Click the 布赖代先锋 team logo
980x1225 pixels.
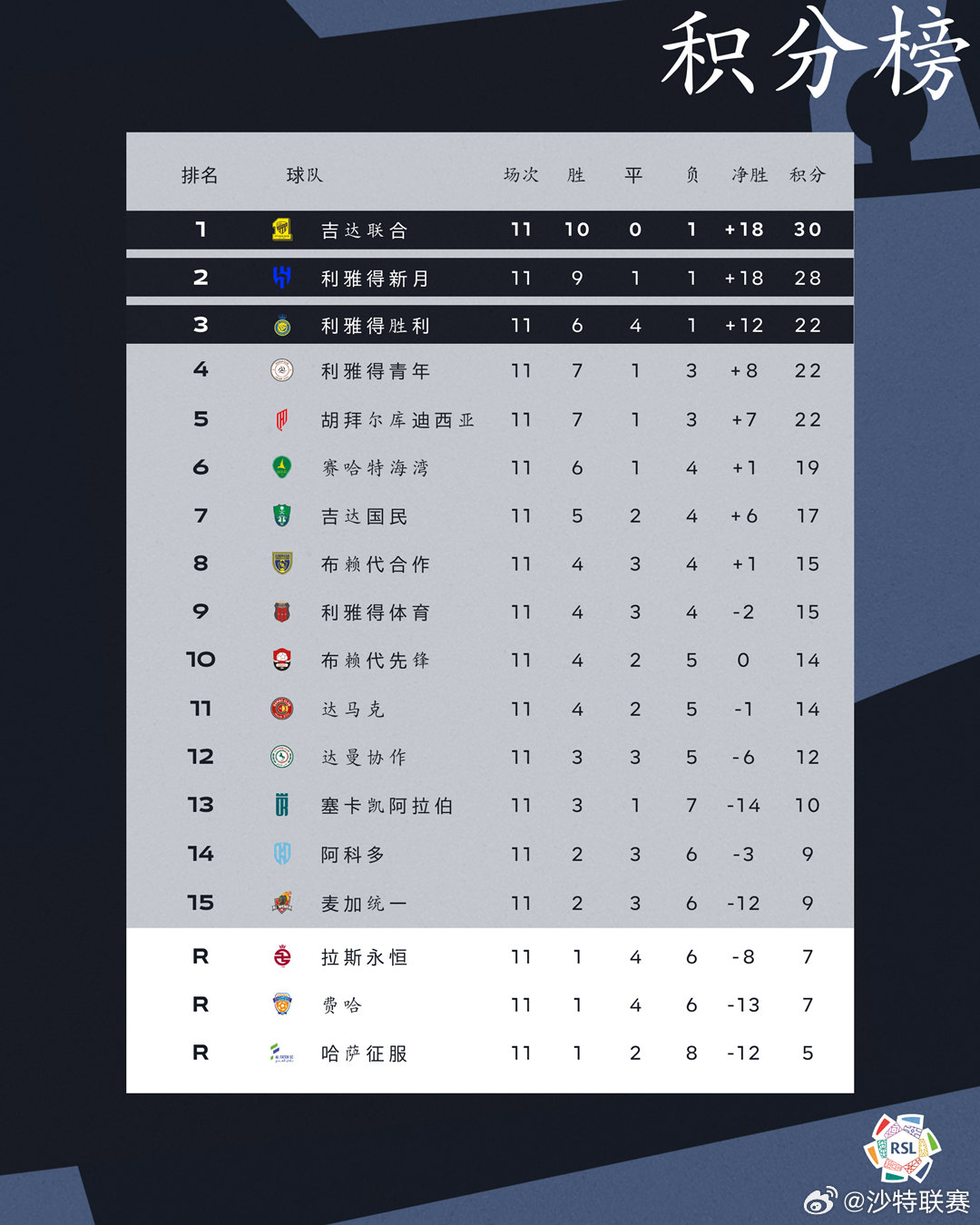tap(282, 660)
